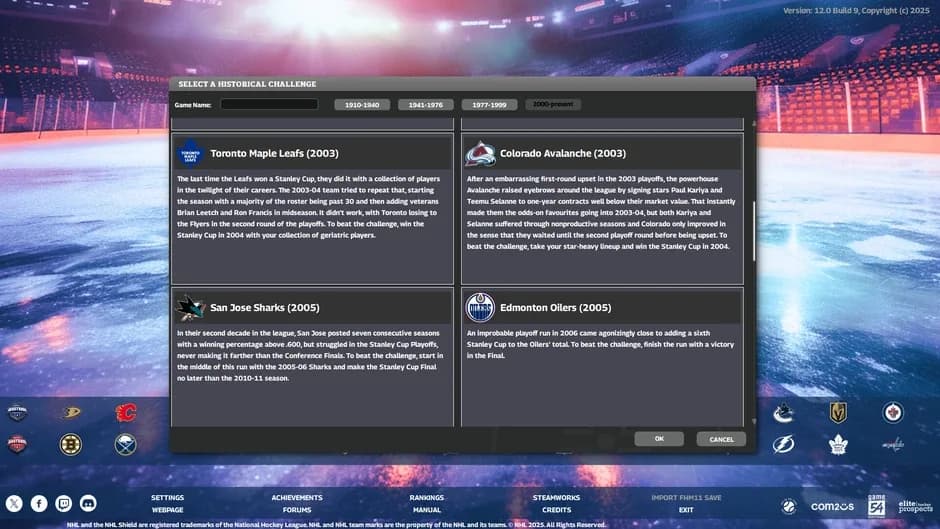
Task: Select the Vancouver Canucks logo
Action: pyautogui.click(x=783, y=413)
